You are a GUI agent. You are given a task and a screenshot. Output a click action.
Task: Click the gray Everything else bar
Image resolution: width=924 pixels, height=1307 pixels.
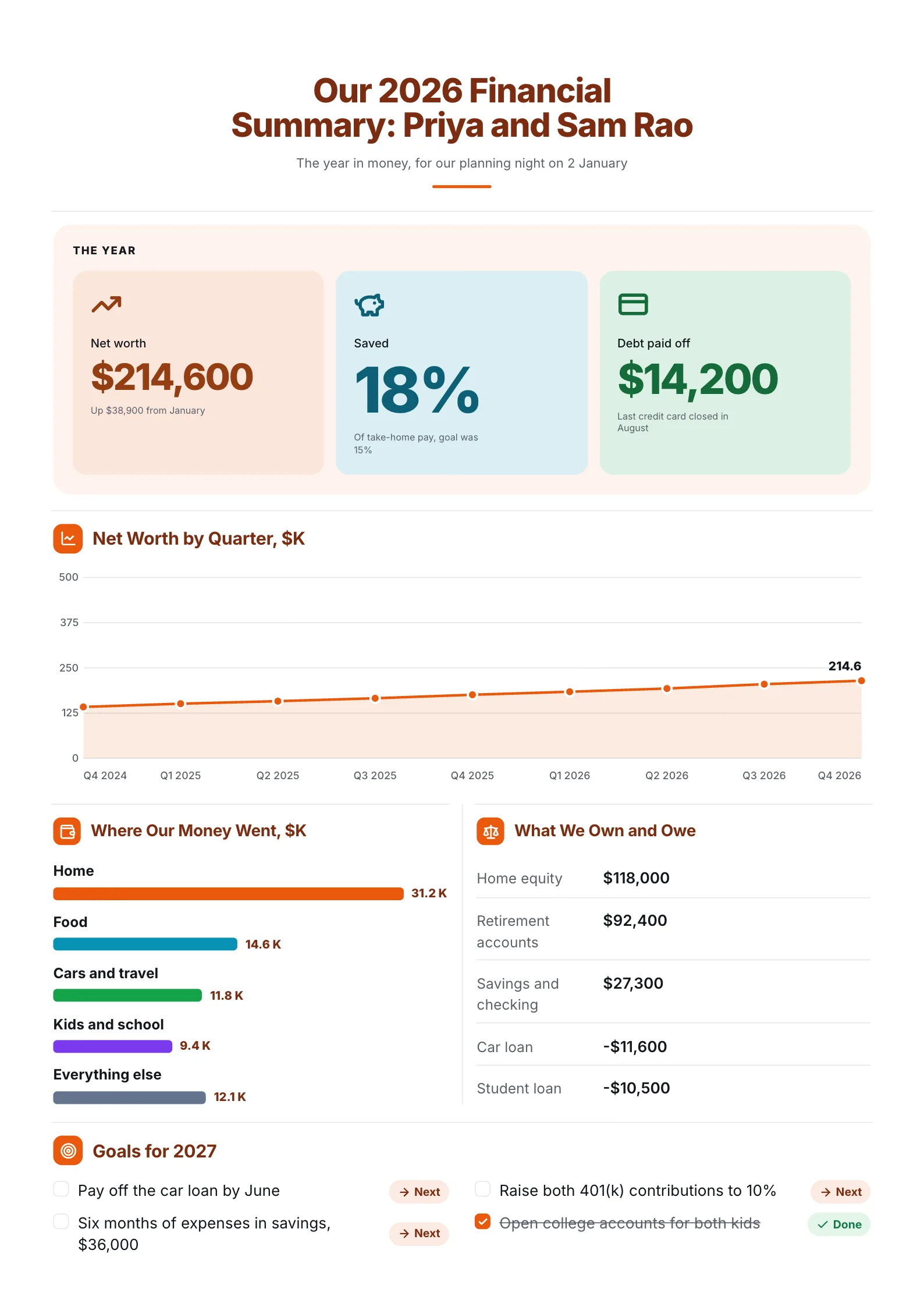click(x=129, y=1098)
